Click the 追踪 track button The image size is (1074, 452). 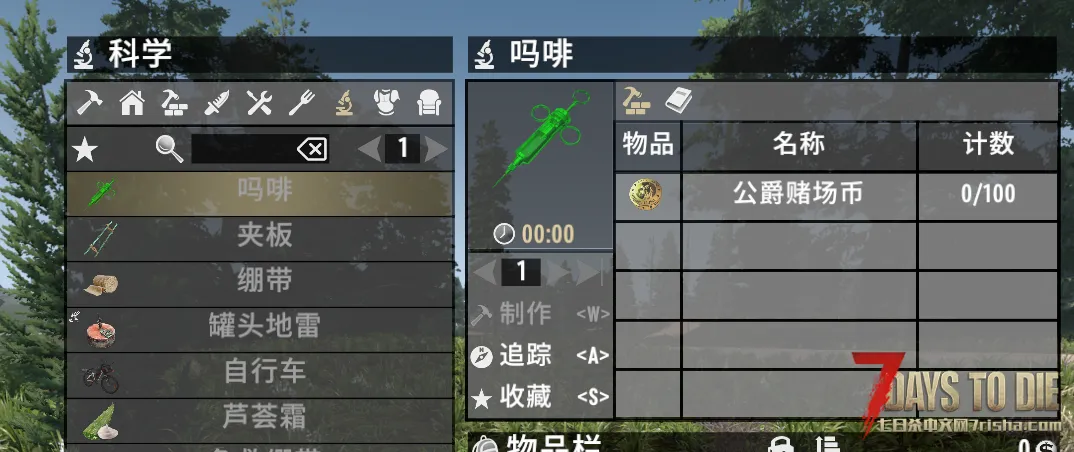click(x=540, y=355)
